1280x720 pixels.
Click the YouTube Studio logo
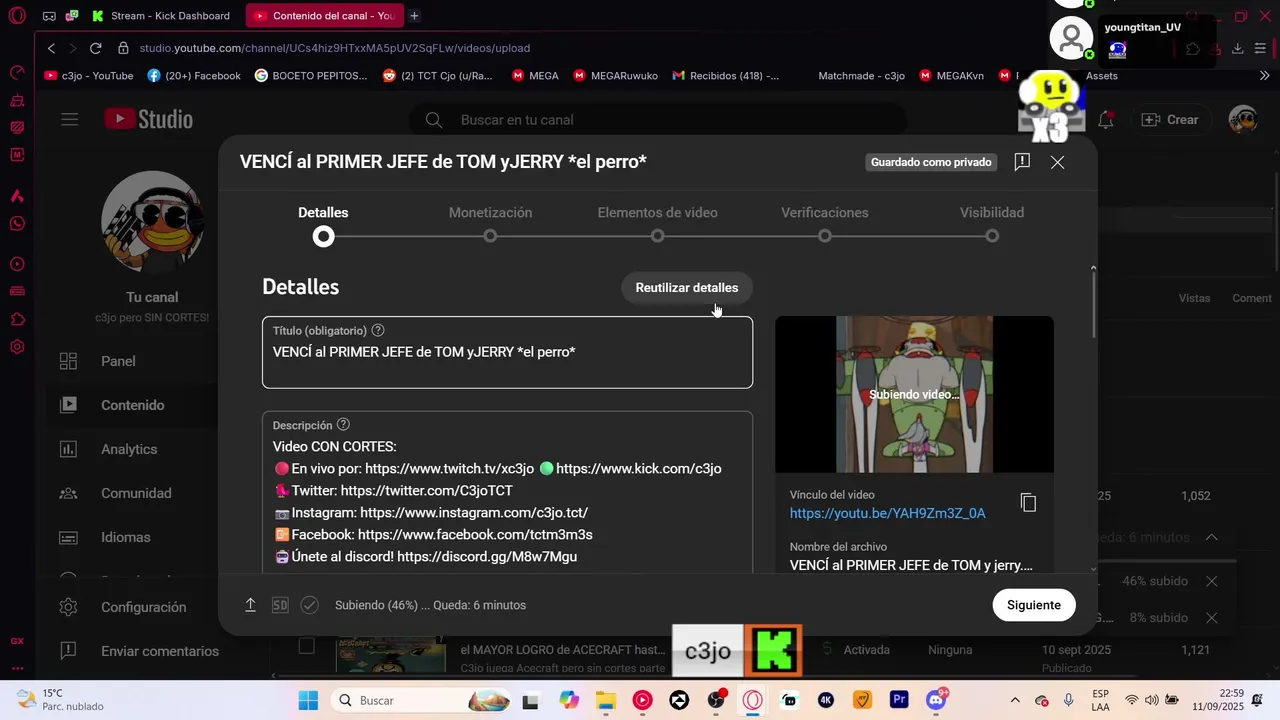pyautogui.click(x=149, y=119)
